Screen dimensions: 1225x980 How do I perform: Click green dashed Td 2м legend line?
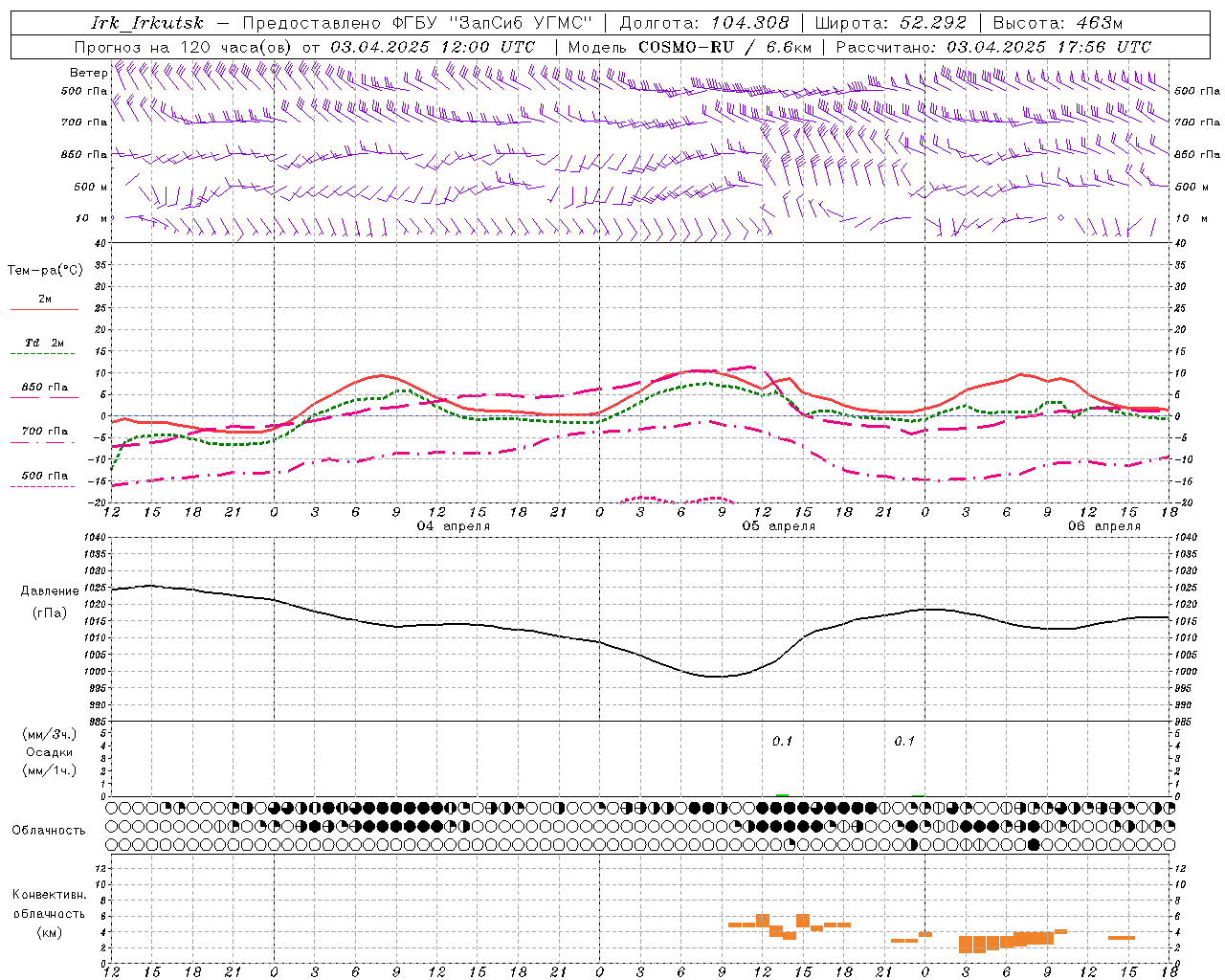click(42, 354)
